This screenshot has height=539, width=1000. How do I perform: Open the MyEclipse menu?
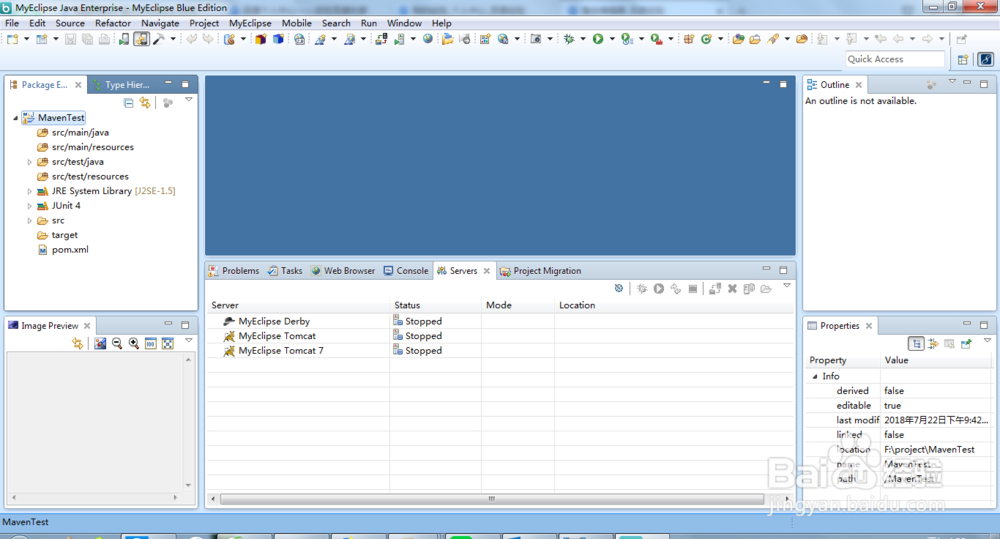coord(250,23)
